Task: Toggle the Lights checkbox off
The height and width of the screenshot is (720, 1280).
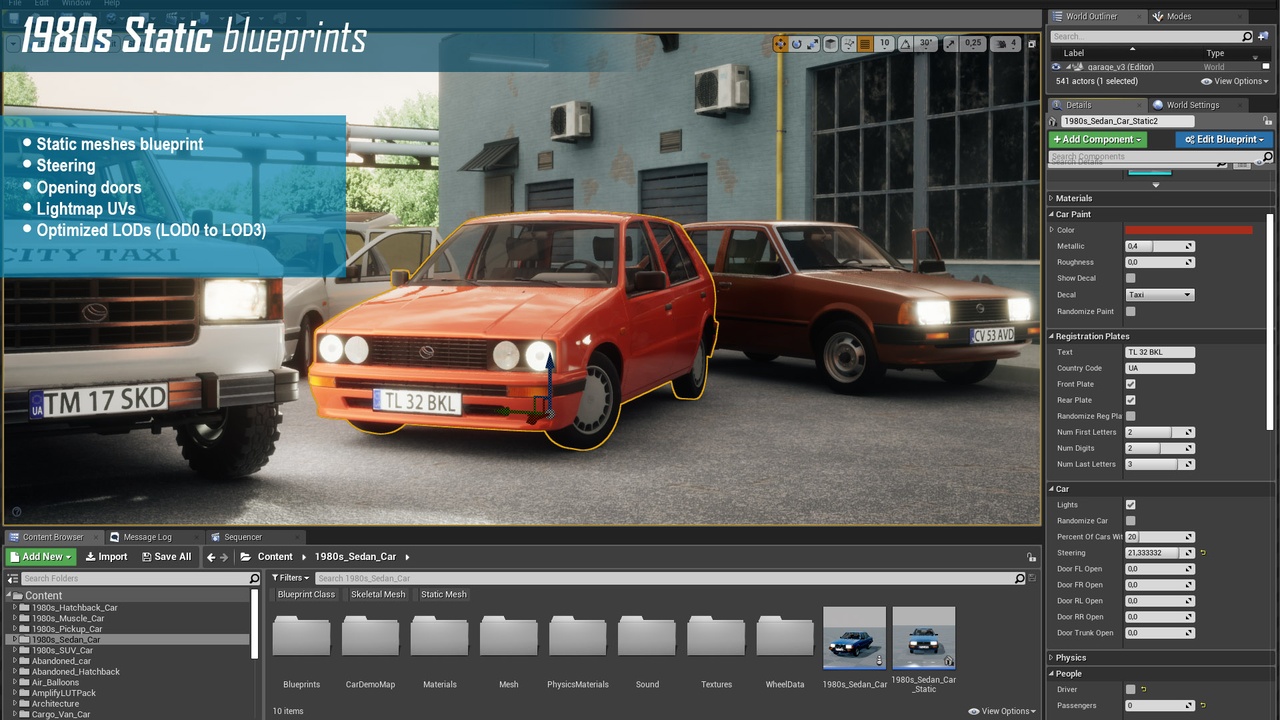Action: [x=1130, y=505]
